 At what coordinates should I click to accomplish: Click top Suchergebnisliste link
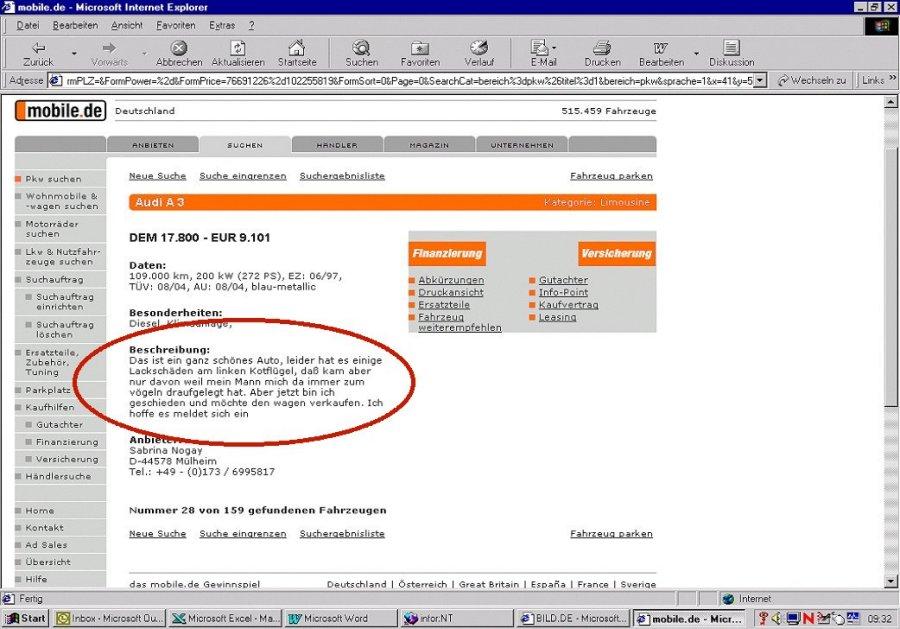coord(342,176)
